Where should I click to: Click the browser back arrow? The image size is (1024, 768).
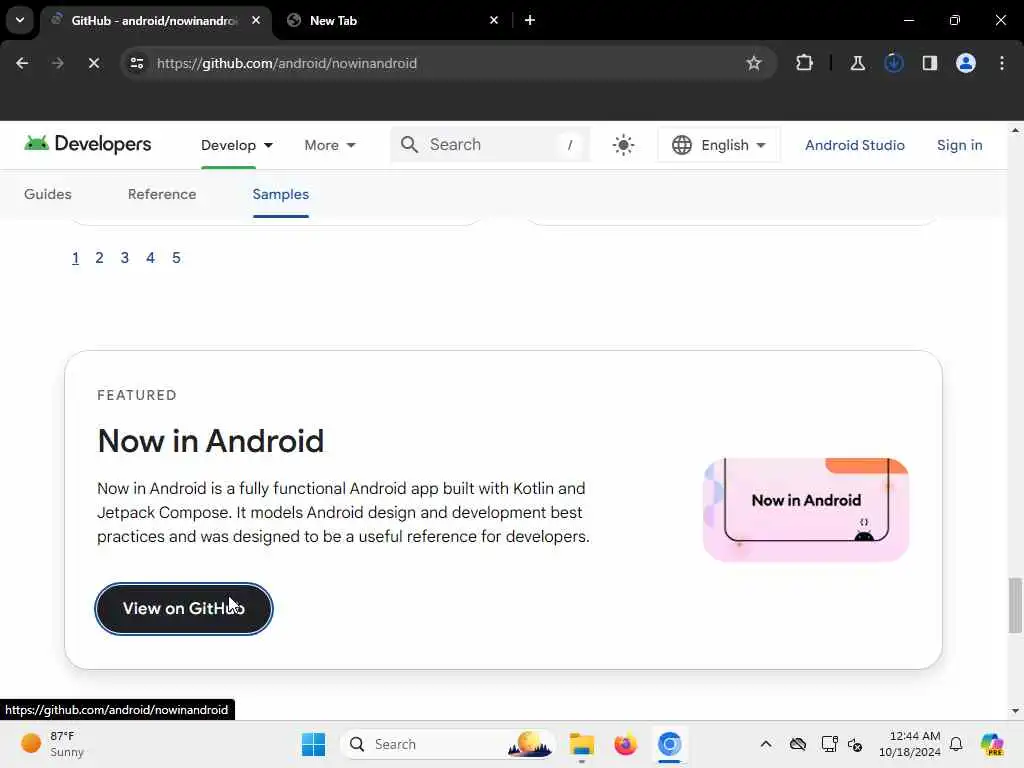coord(22,63)
